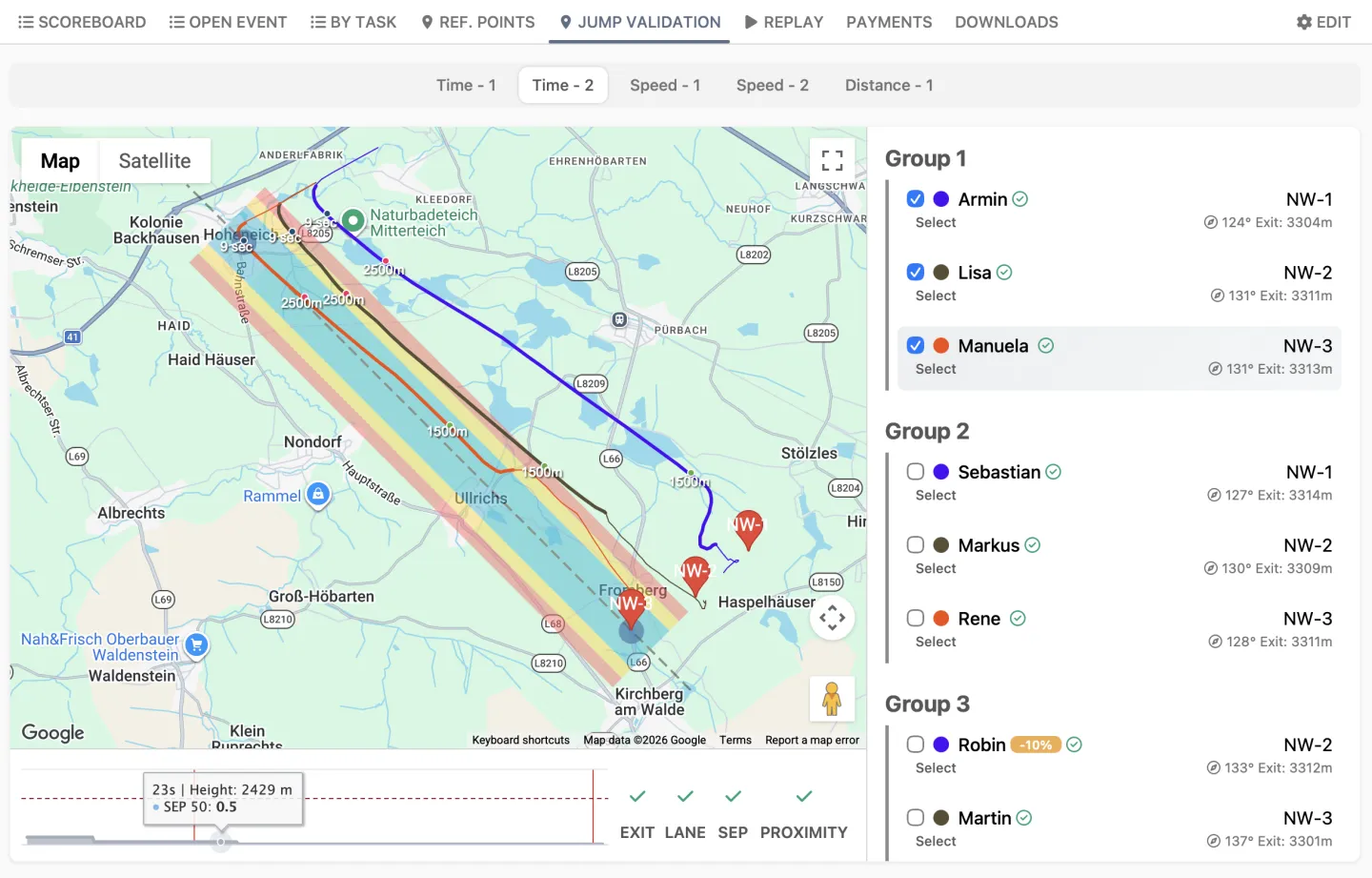Open the Report a map error link

point(812,740)
